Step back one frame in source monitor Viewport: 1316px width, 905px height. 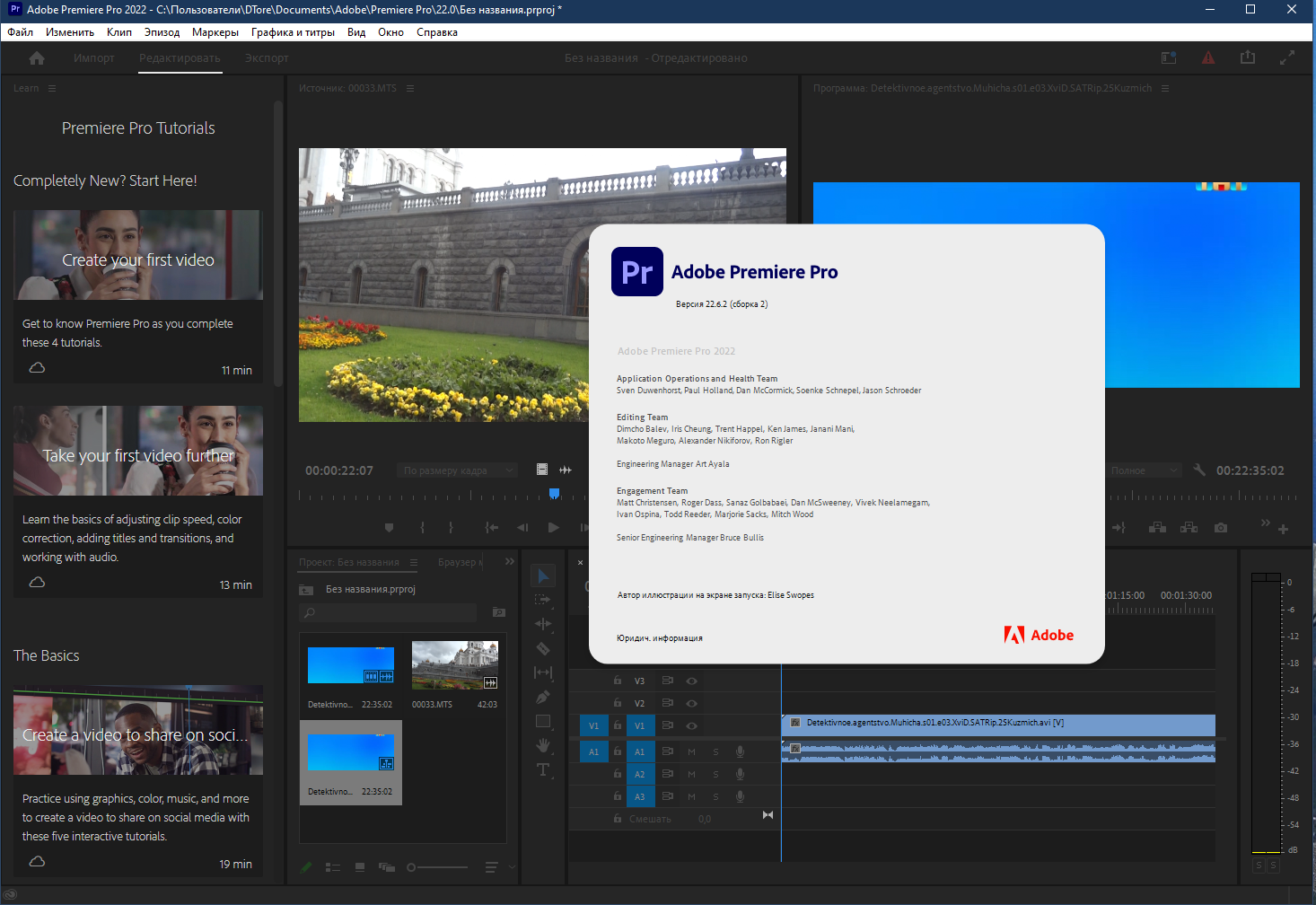522,528
